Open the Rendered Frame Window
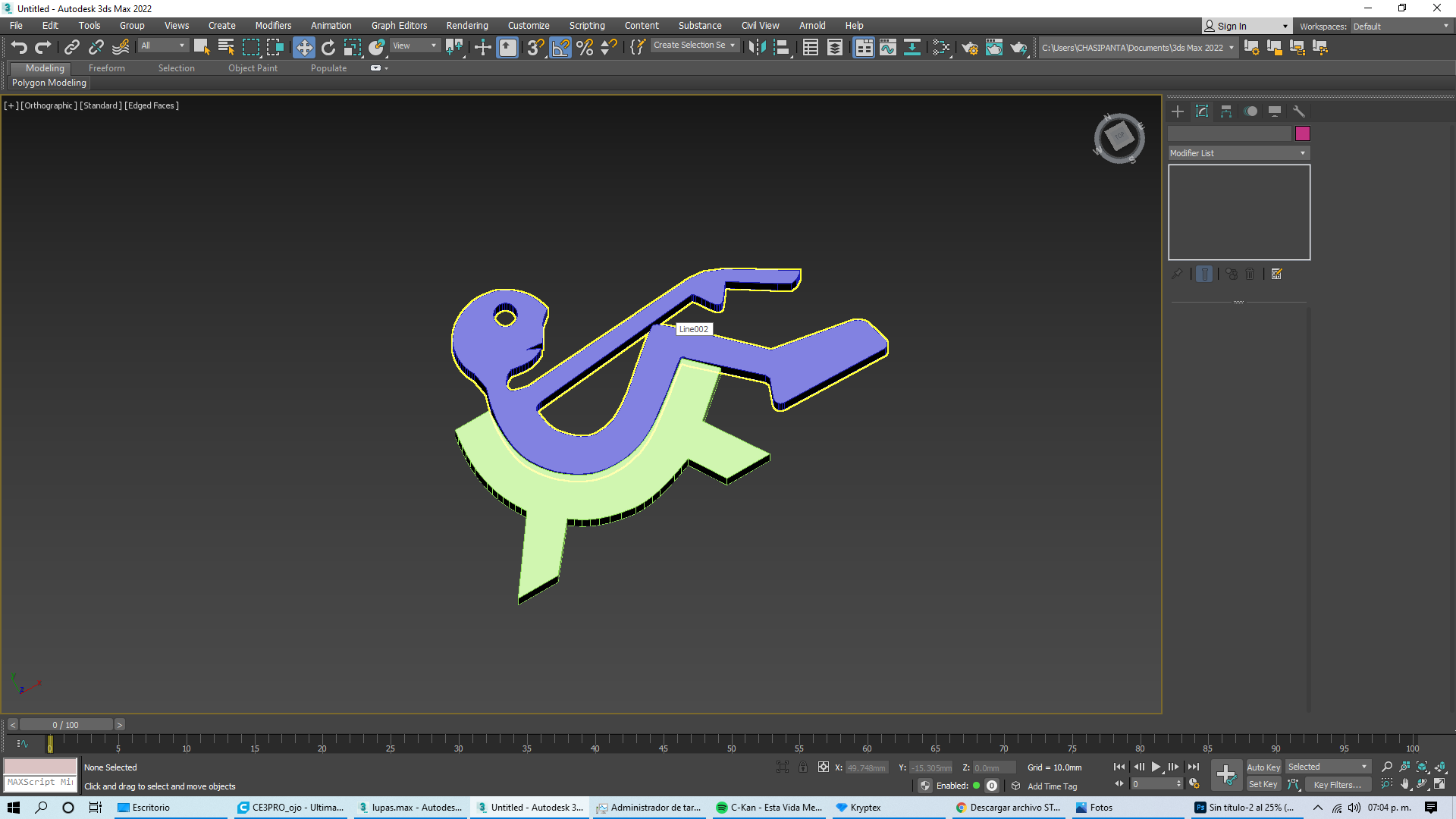Screen dimensions: 1456x819 point(994,48)
